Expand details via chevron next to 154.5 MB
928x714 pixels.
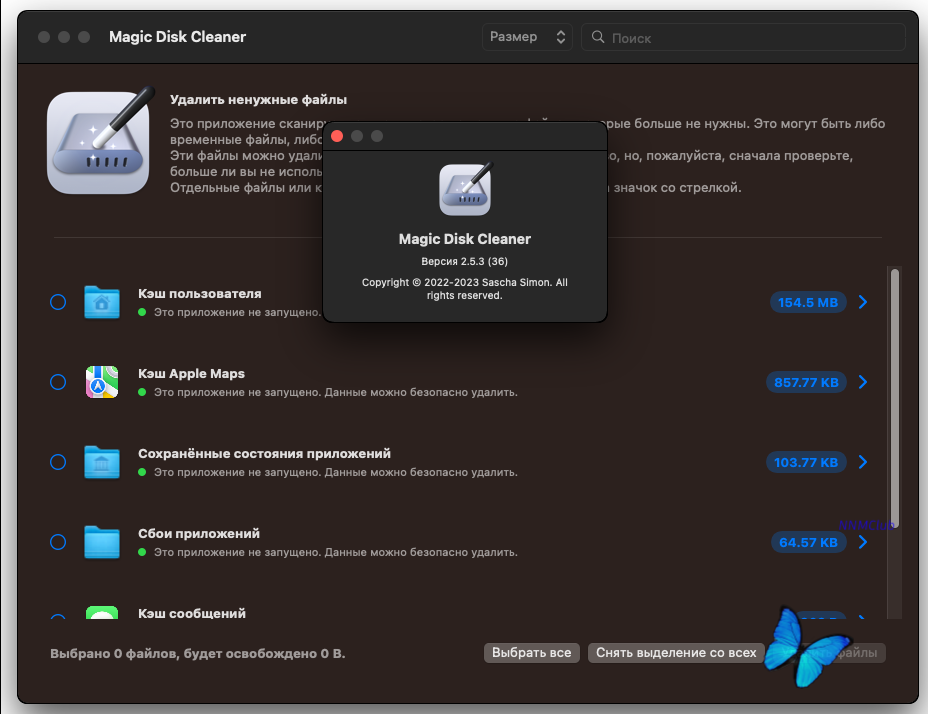pyautogui.click(x=862, y=302)
